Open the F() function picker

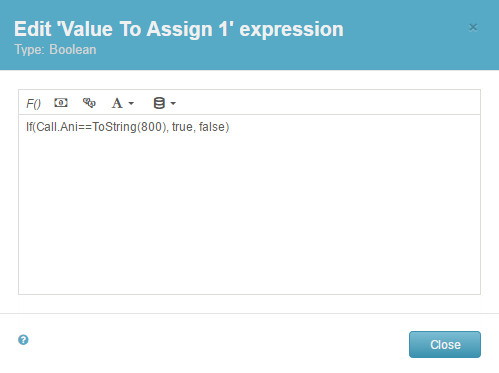coord(33,104)
